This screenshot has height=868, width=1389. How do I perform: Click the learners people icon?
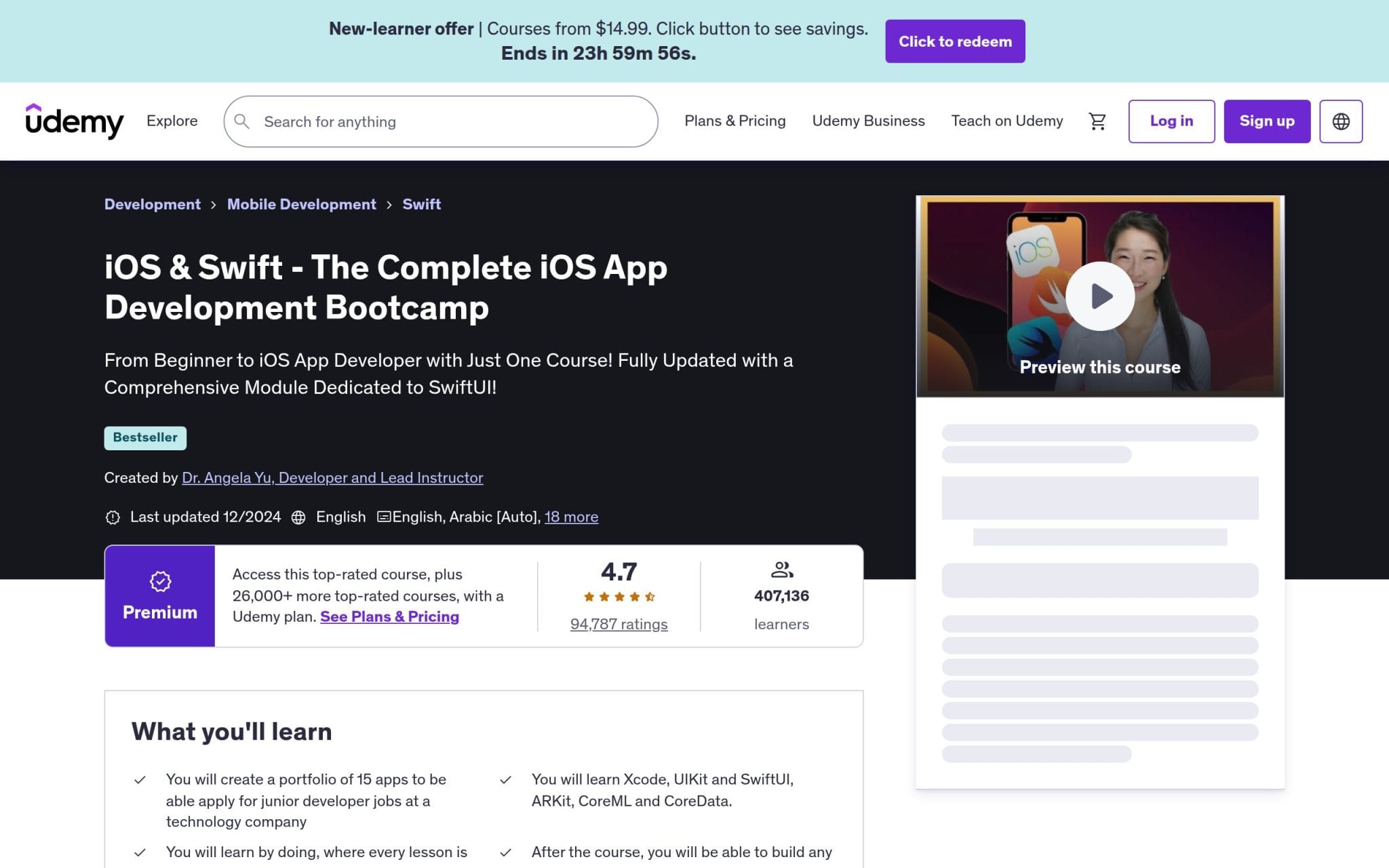click(782, 570)
